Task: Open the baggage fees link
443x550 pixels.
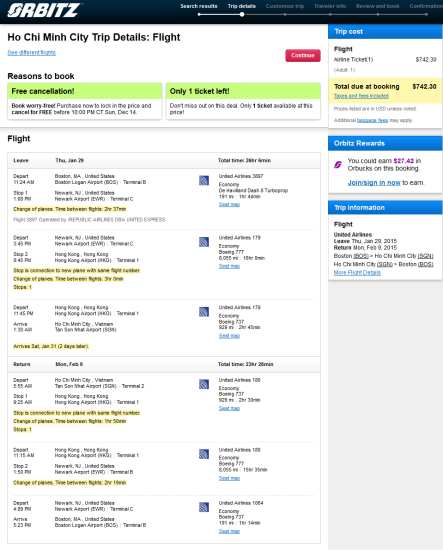Action: (372, 120)
